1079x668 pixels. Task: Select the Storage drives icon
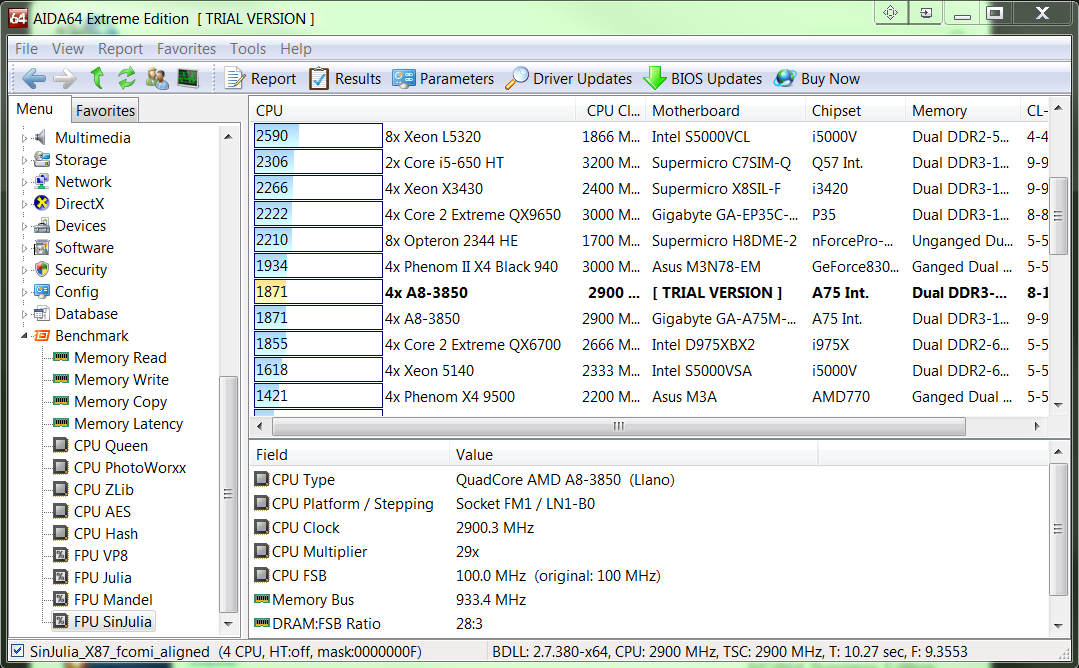(x=41, y=160)
